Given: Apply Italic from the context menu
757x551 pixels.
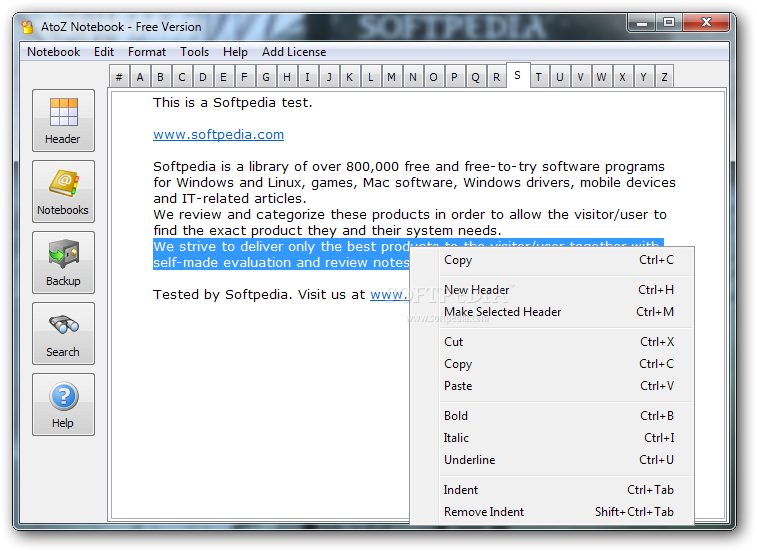Looking at the screenshot, I should pyautogui.click(x=552, y=438).
